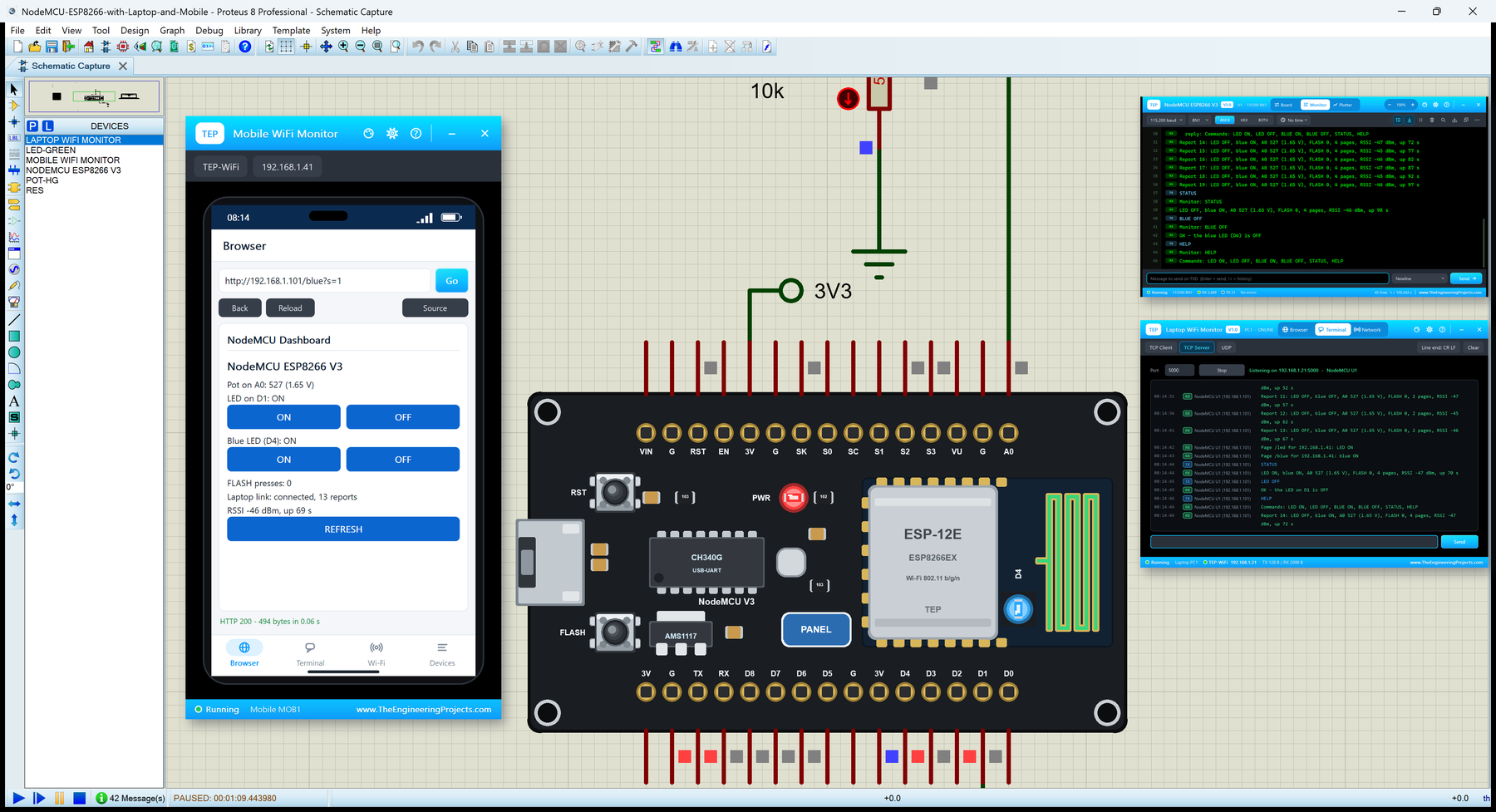Image resolution: width=1496 pixels, height=812 pixels.
Task: Click the Save Project disk icon
Action: (x=52, y=47)
